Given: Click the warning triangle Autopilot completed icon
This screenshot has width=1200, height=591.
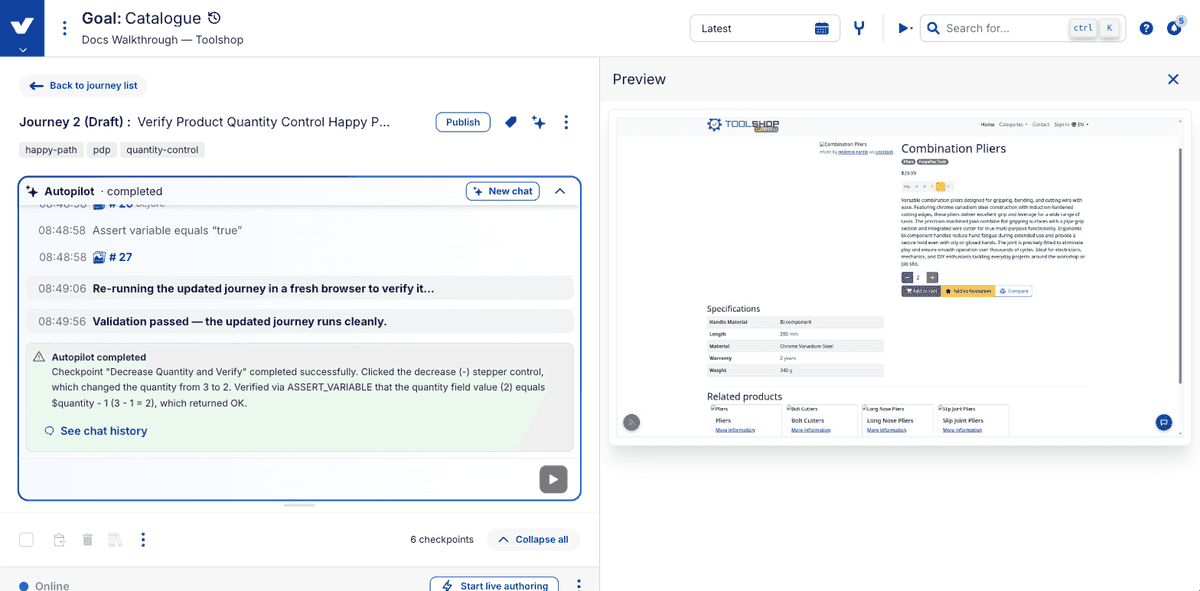Looking at the screenshot, I should coord(39,357).
